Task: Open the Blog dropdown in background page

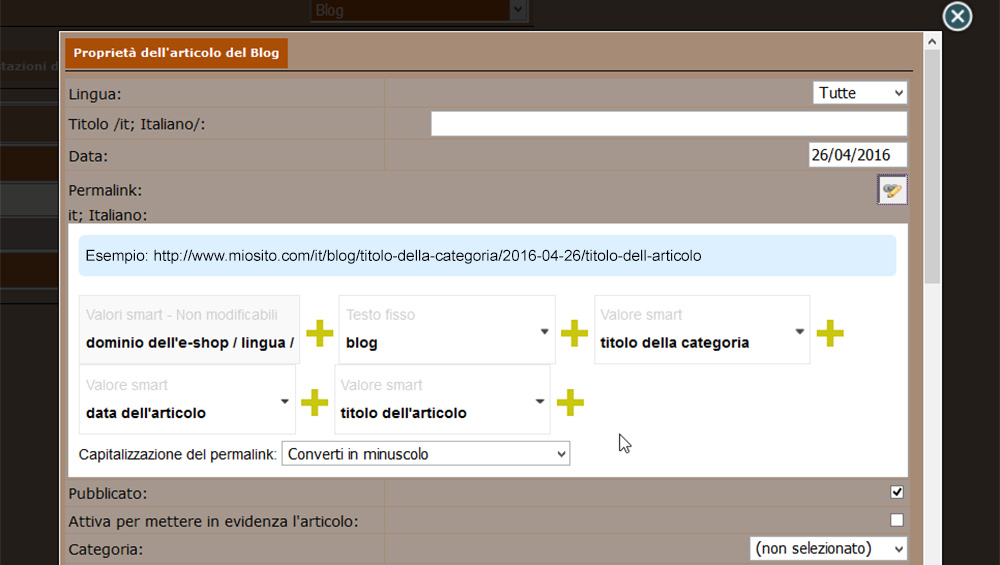Action: click(x=420, y=10)
